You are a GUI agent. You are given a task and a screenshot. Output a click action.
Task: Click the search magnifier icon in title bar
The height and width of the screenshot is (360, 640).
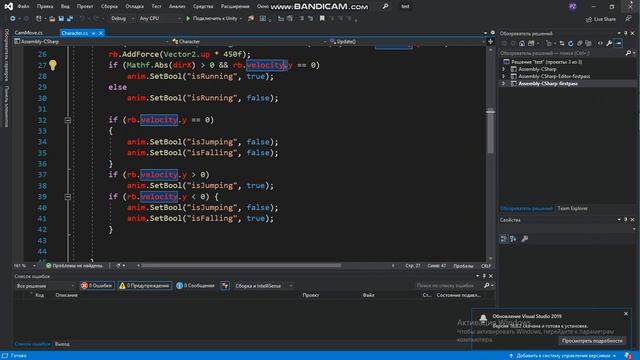(x=385, y=6)
